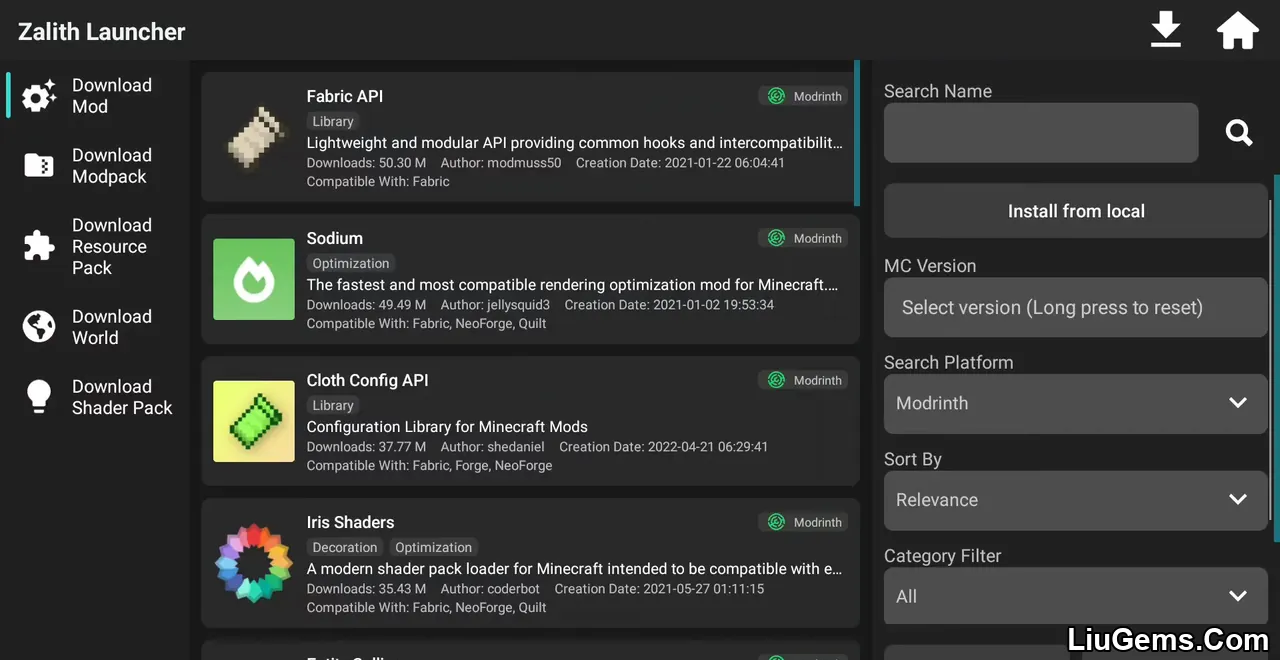Expand the Search Platform Modrinth dropdown

pos(1076,403)
